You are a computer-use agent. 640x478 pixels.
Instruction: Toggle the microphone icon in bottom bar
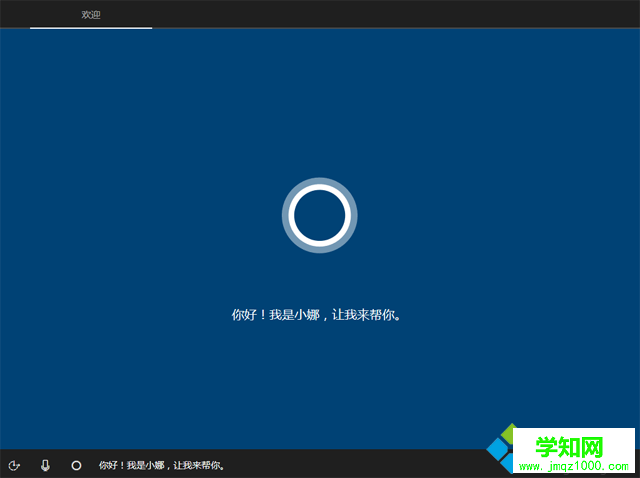[45, 465]
